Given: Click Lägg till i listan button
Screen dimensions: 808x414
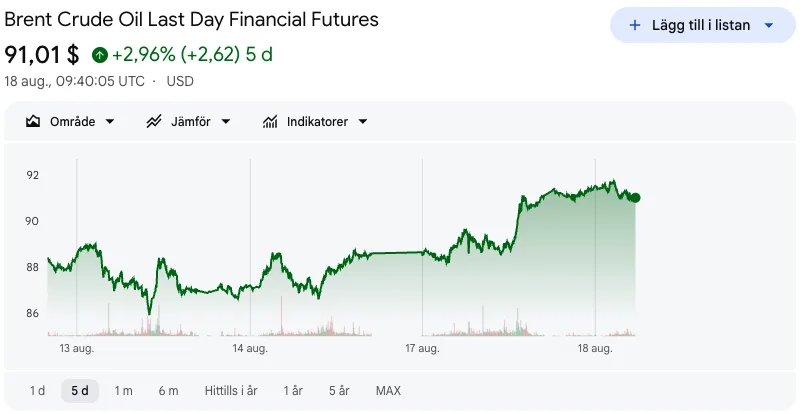Looking at the screenshot, I should click(x=703, y=25).
